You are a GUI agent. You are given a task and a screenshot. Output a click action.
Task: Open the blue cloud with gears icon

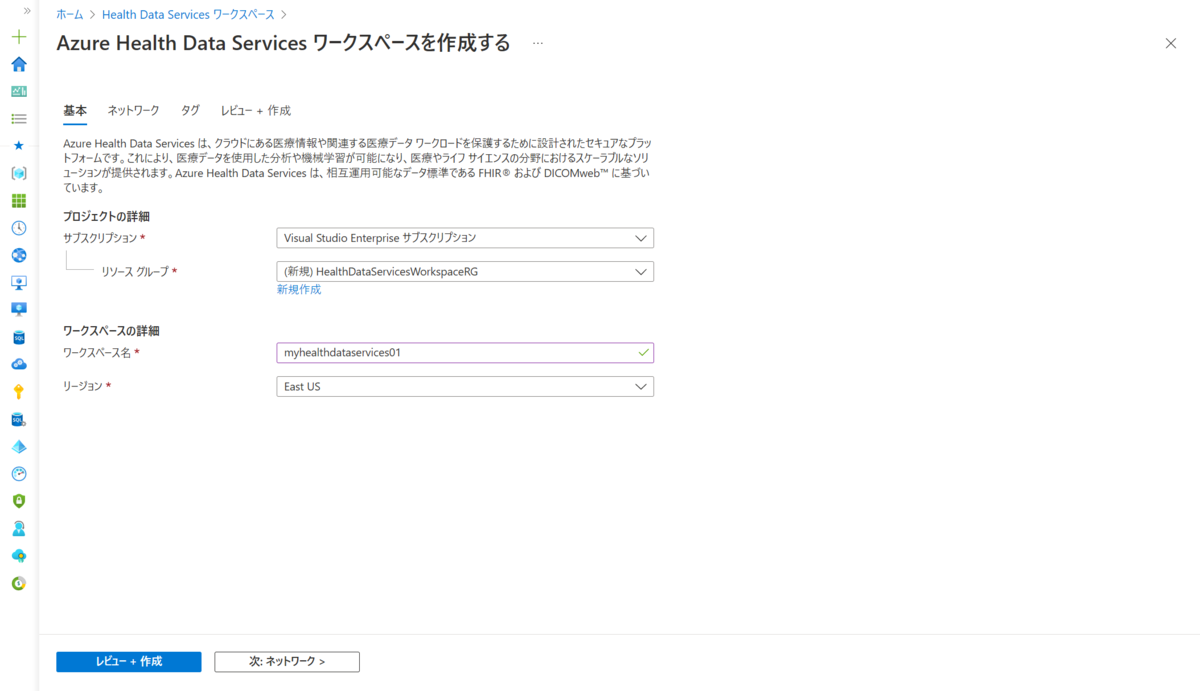(18, 364)
